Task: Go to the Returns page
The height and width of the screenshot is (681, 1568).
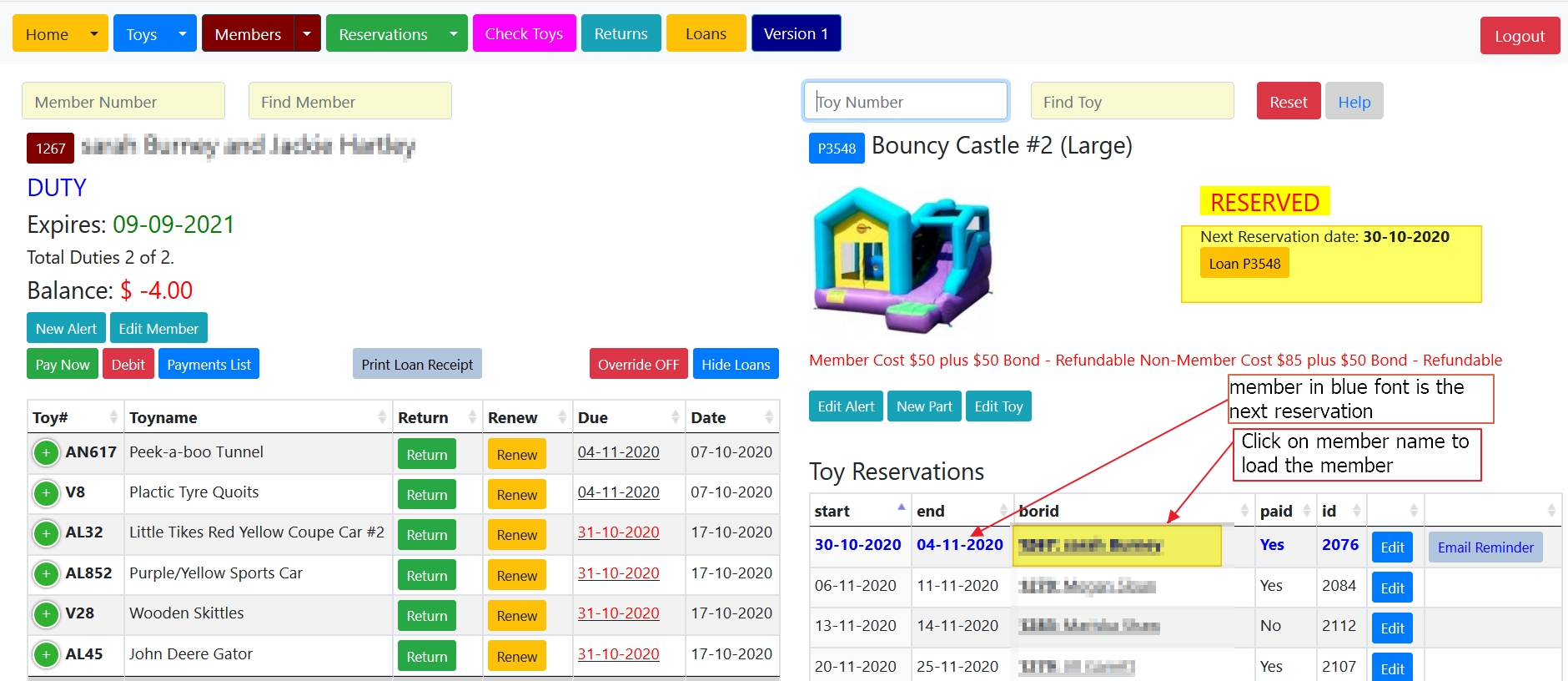Action: coord(621,34)
